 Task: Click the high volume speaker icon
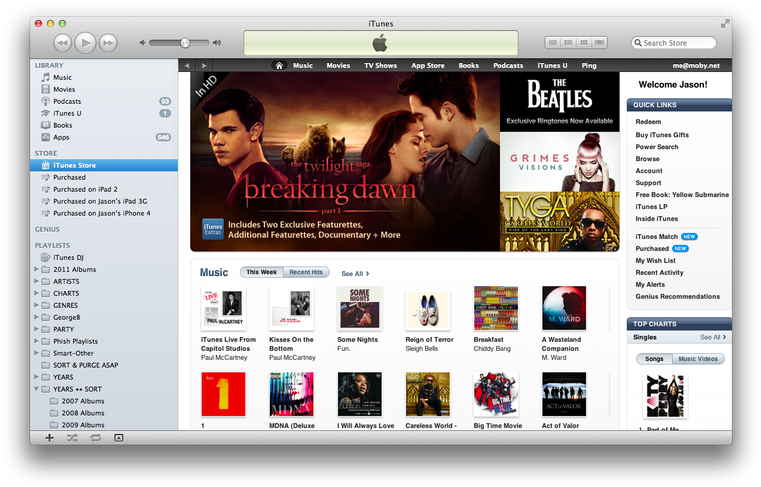[x=217, y=43]
